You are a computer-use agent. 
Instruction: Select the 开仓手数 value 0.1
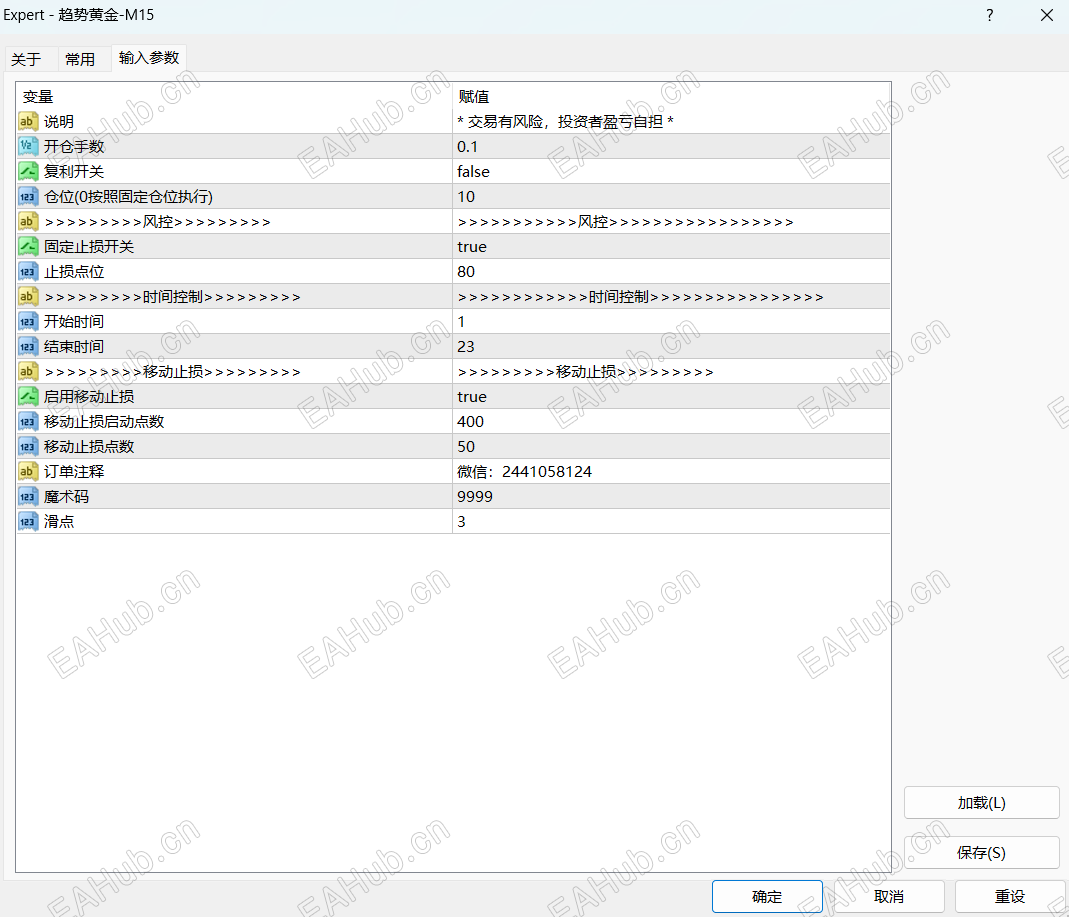(x=467, y=146)
